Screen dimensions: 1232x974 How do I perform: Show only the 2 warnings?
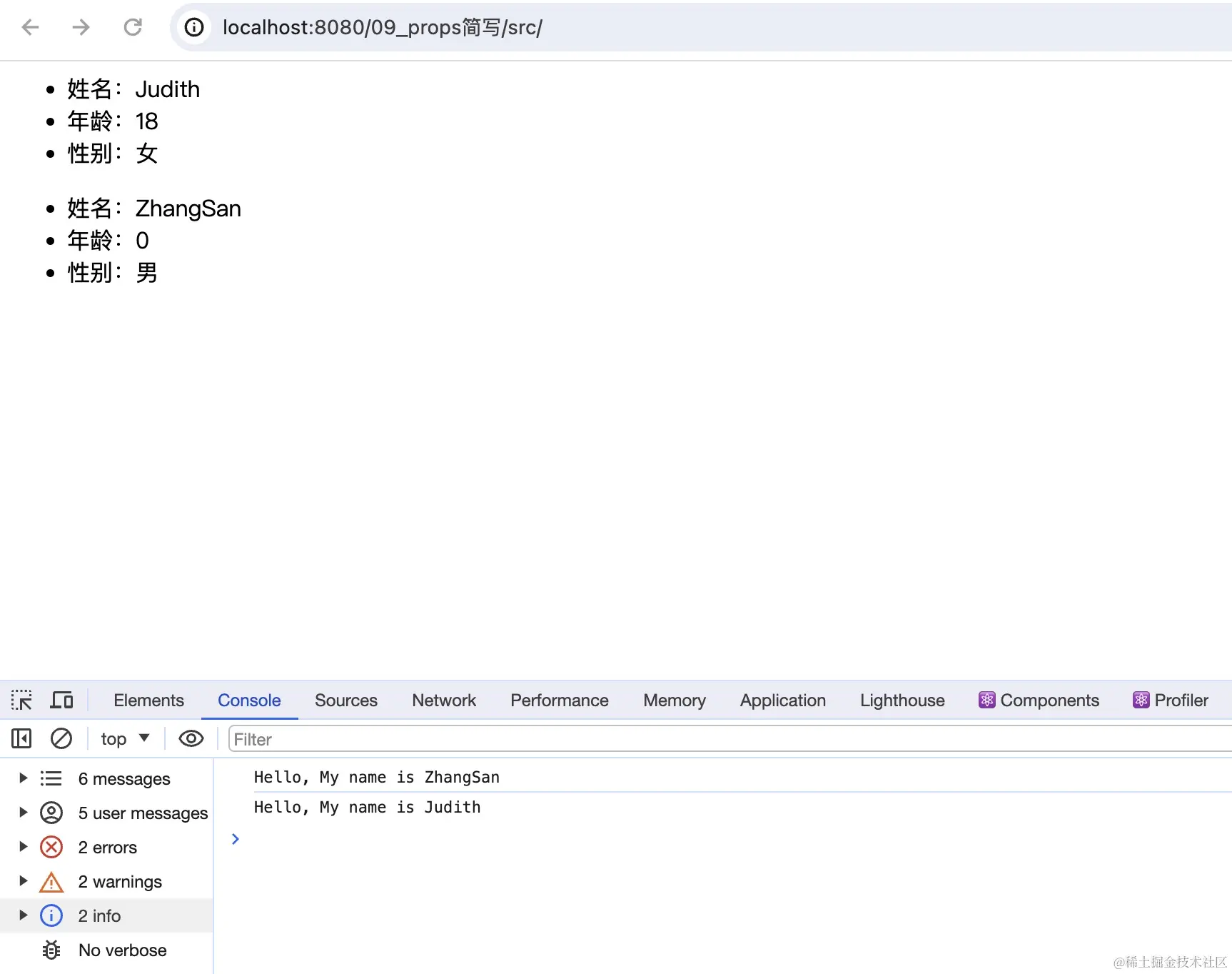point(120,881)
